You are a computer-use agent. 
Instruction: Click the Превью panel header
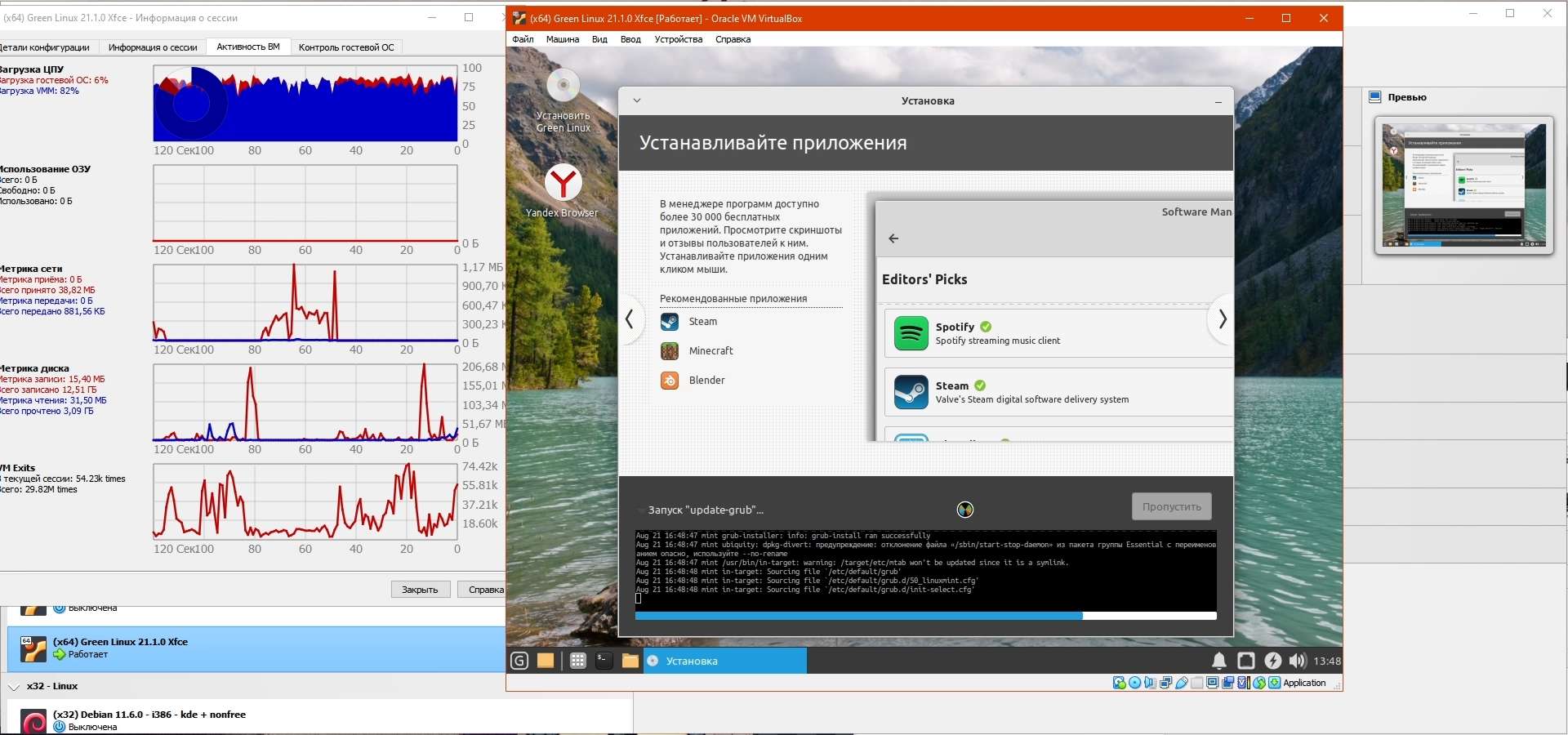click(1406, 97)
